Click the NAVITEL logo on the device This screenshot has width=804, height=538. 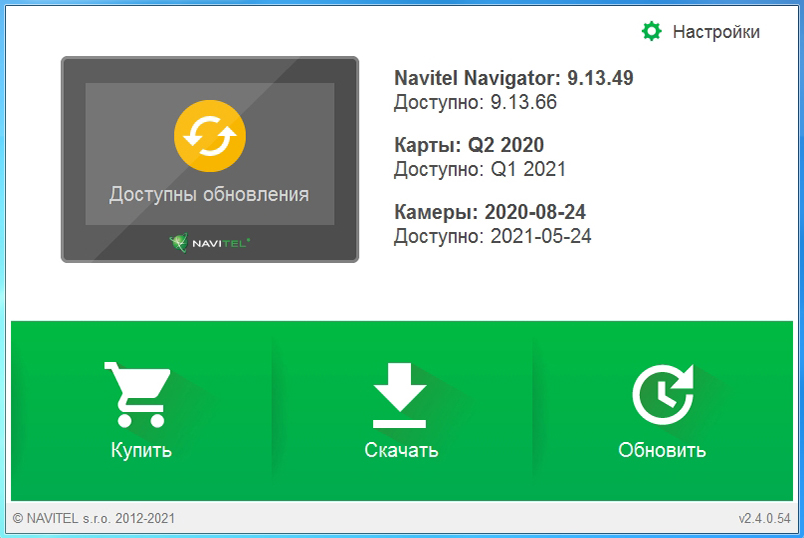(x=209, y=242)
